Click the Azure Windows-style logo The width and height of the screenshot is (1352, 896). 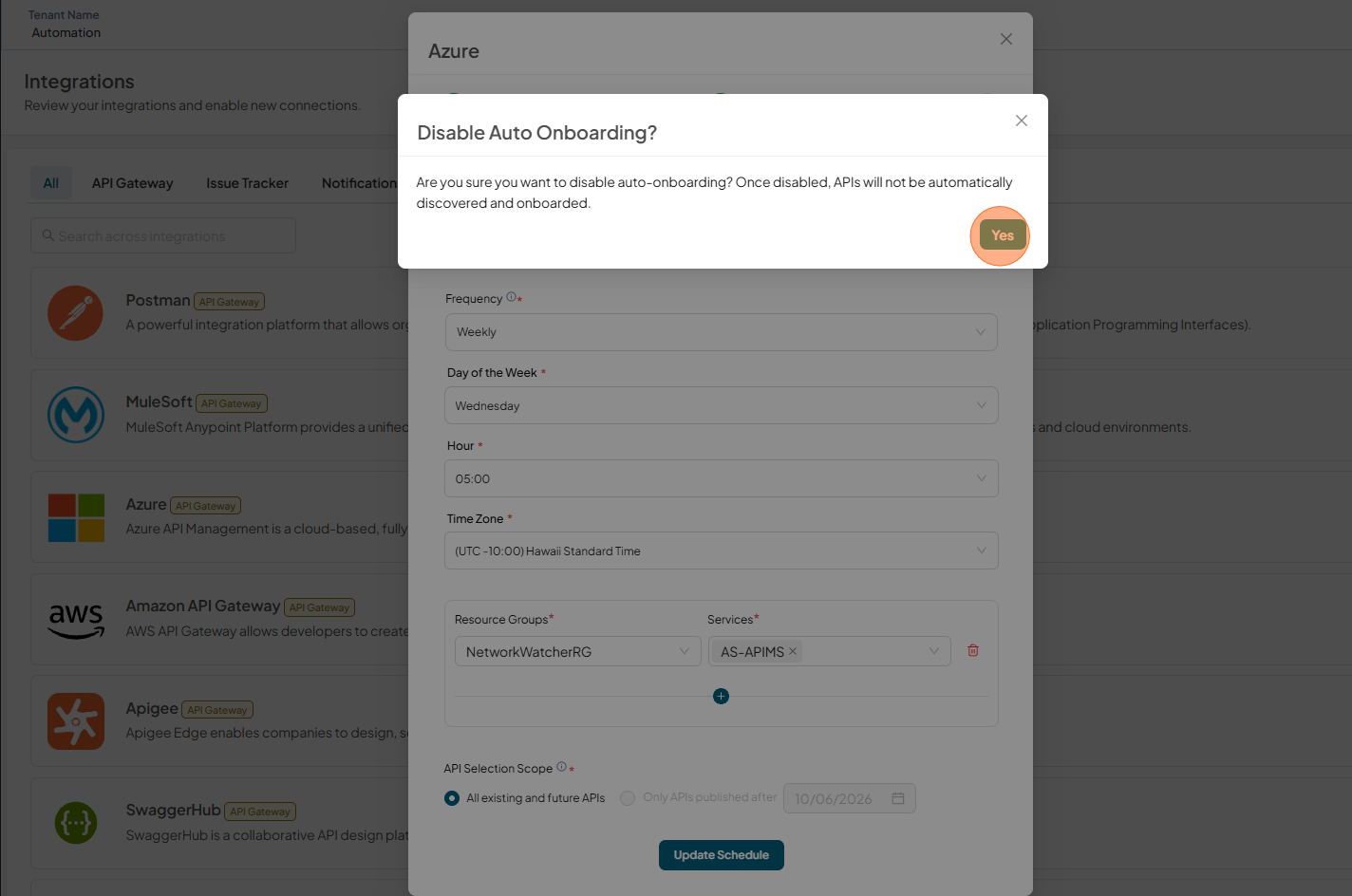tap(76, 517)
